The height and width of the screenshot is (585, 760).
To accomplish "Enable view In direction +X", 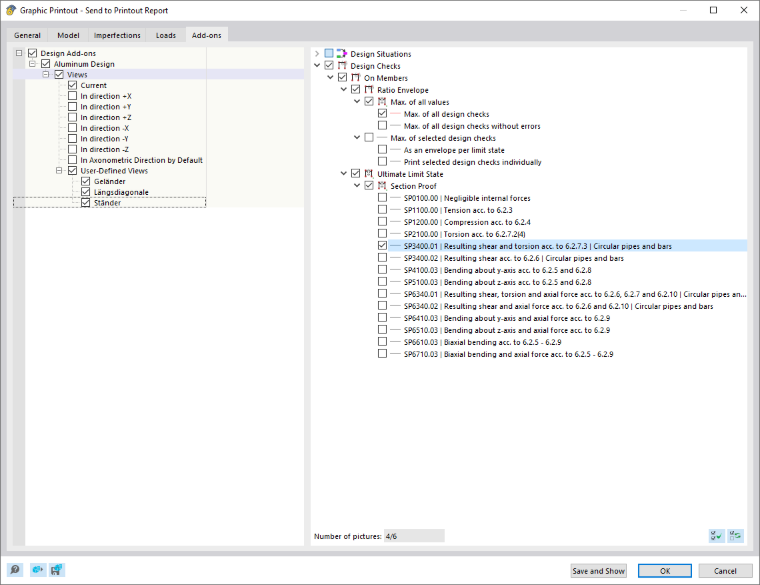I will pyautogui.click(x=73, y=96).
